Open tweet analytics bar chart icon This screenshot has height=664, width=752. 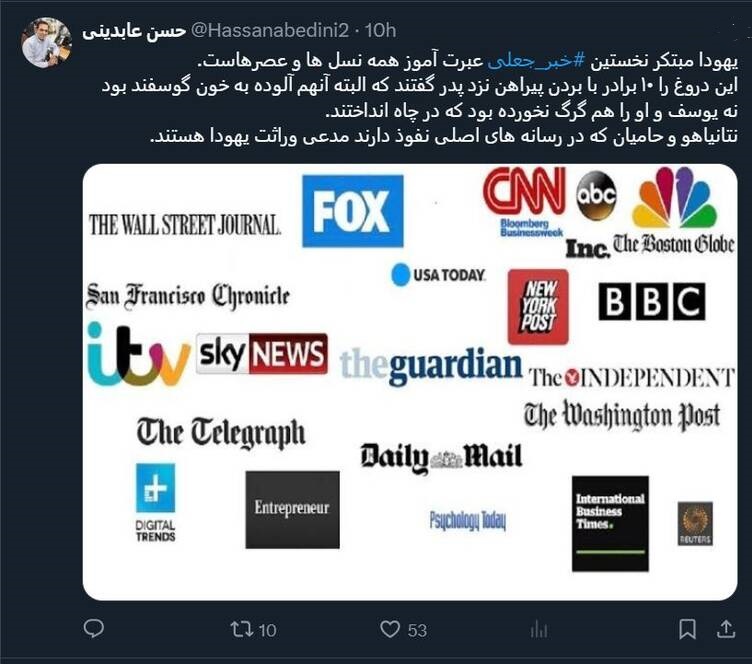point(539,629)
